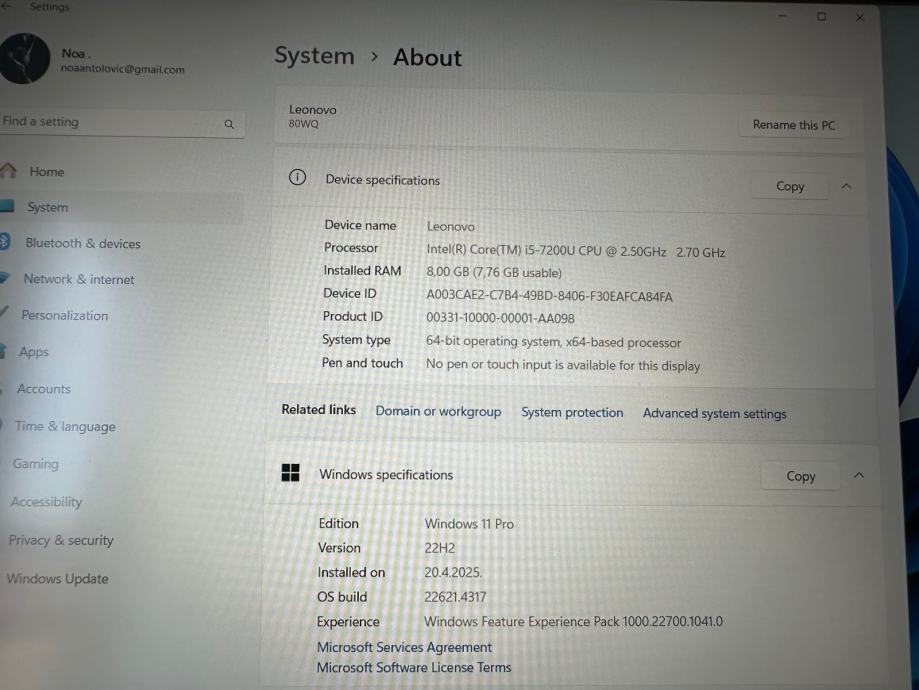Click the Experience pack value text

573,621
